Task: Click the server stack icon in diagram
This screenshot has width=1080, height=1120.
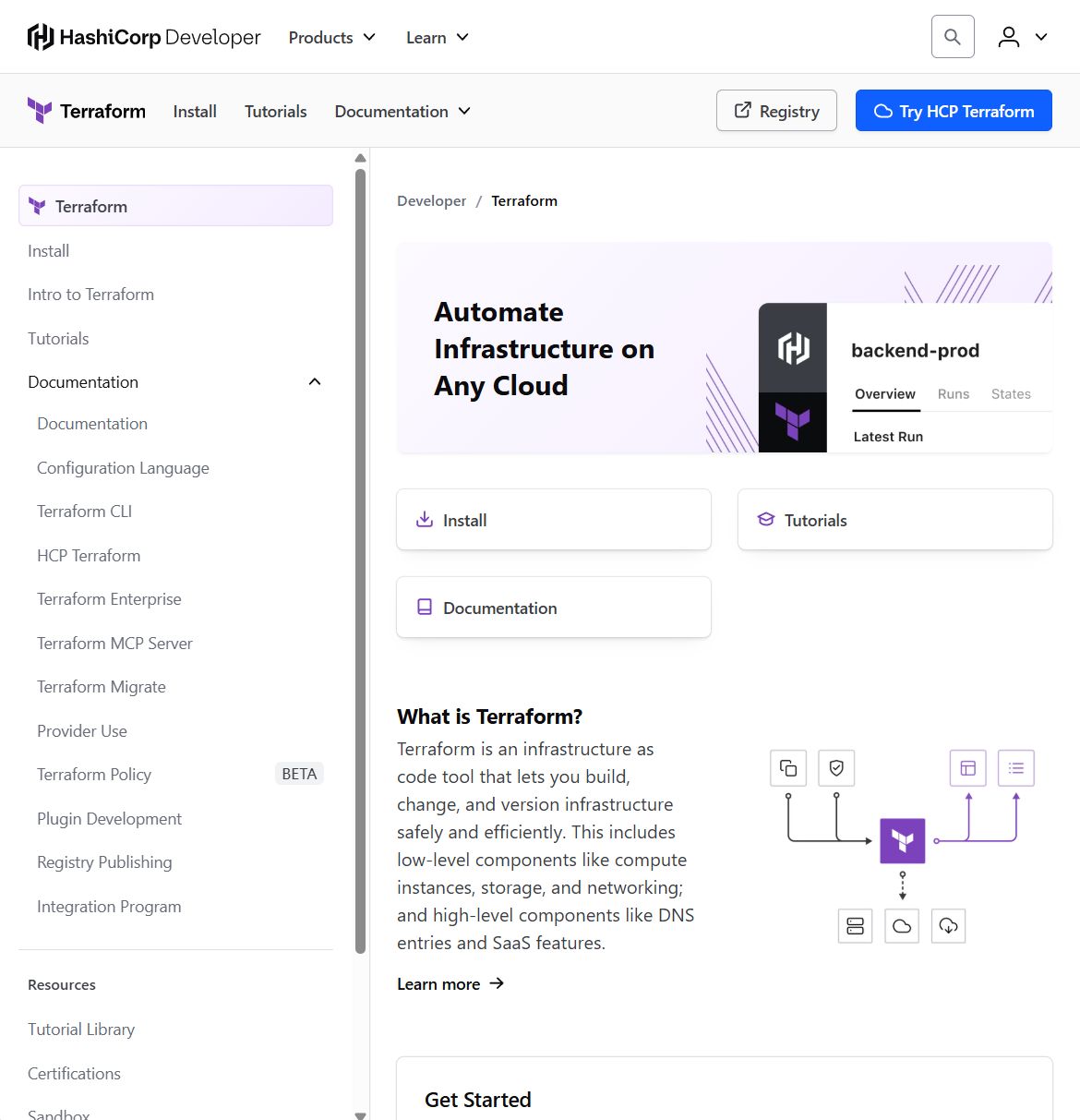Action: pos(855,926)
